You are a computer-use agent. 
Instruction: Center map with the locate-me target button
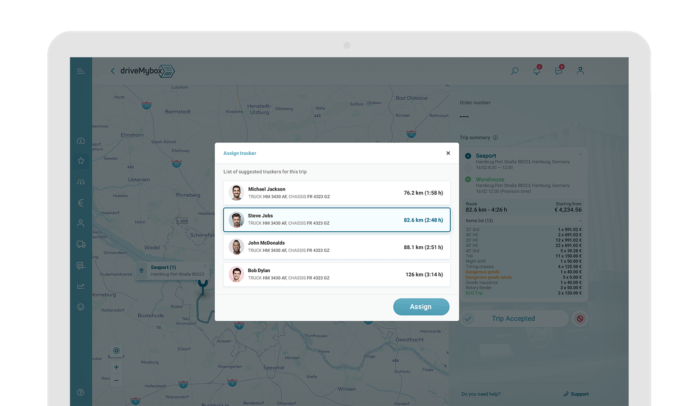(x=116, y=351)
